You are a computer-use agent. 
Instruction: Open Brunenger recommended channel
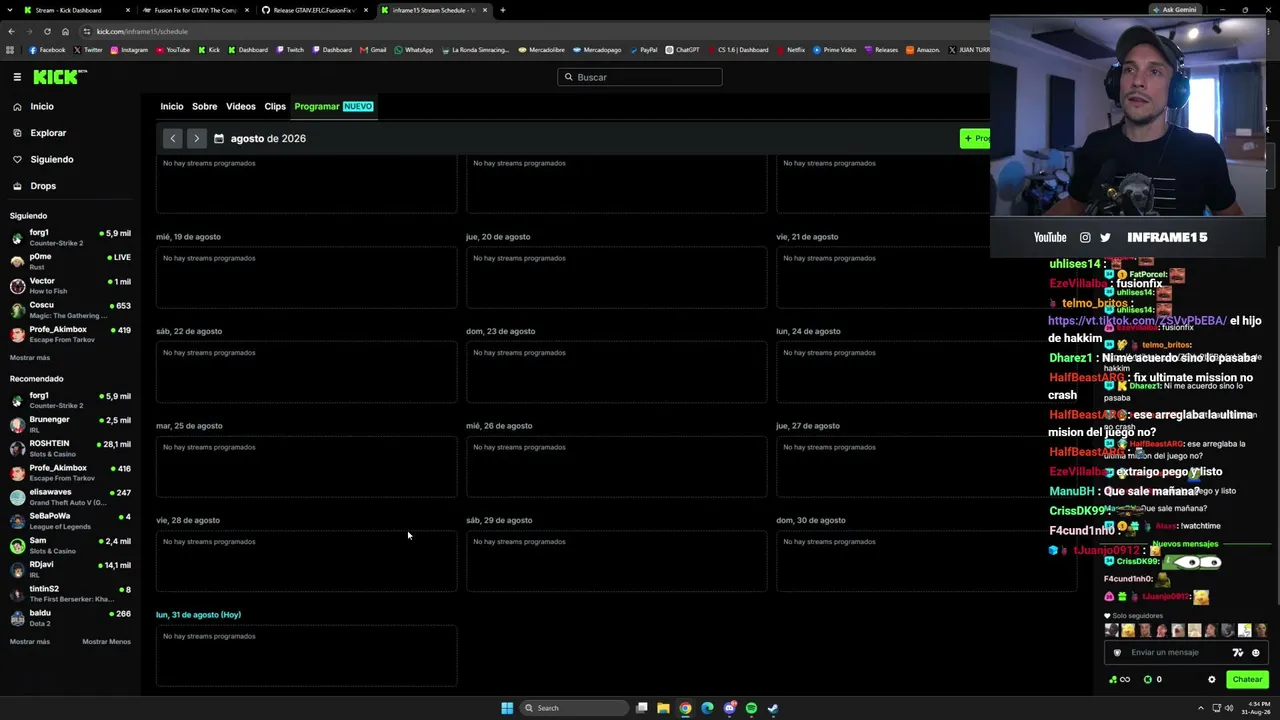(70, 424)
